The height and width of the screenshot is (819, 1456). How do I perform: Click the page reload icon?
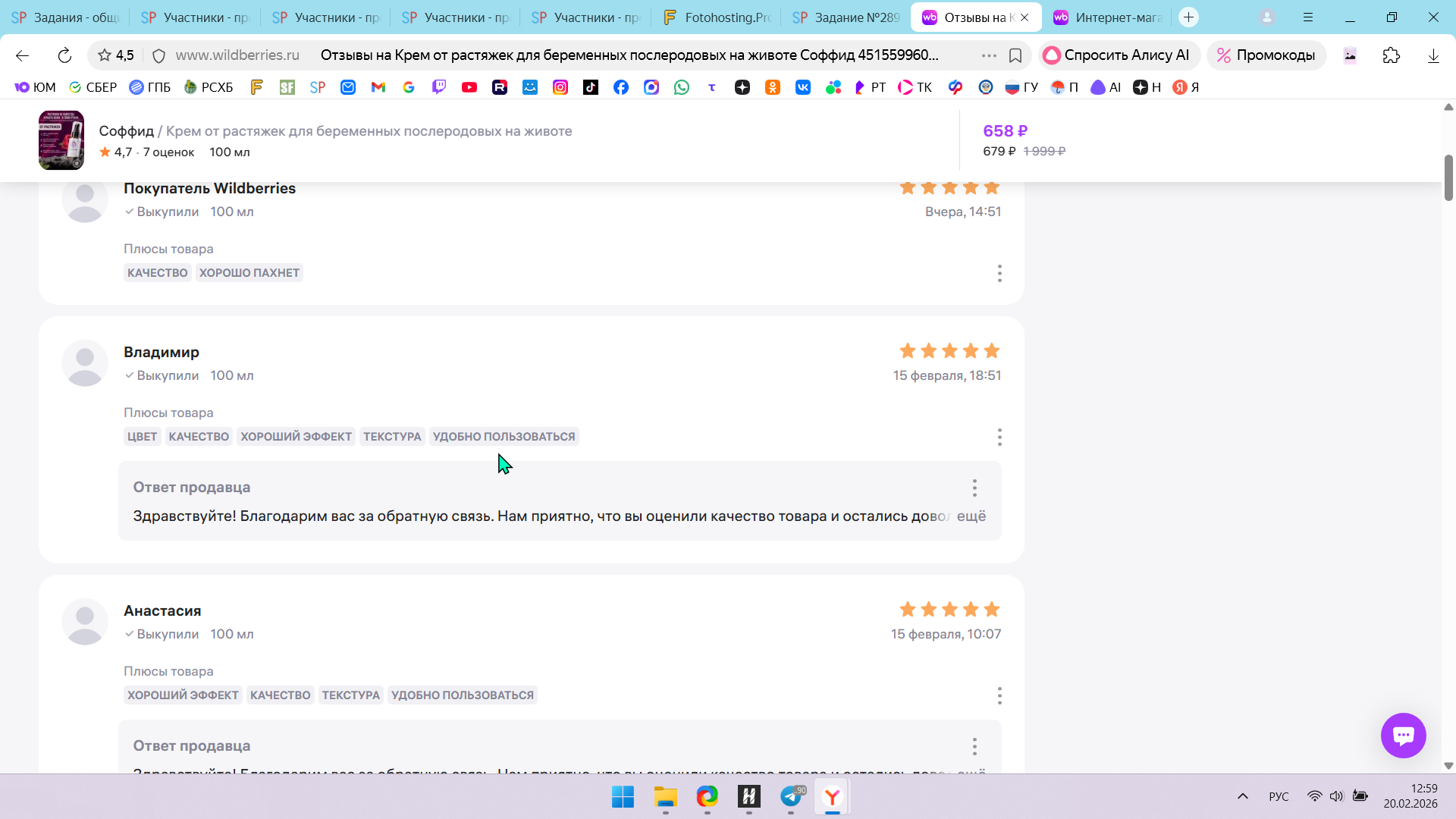click(64, 55)
